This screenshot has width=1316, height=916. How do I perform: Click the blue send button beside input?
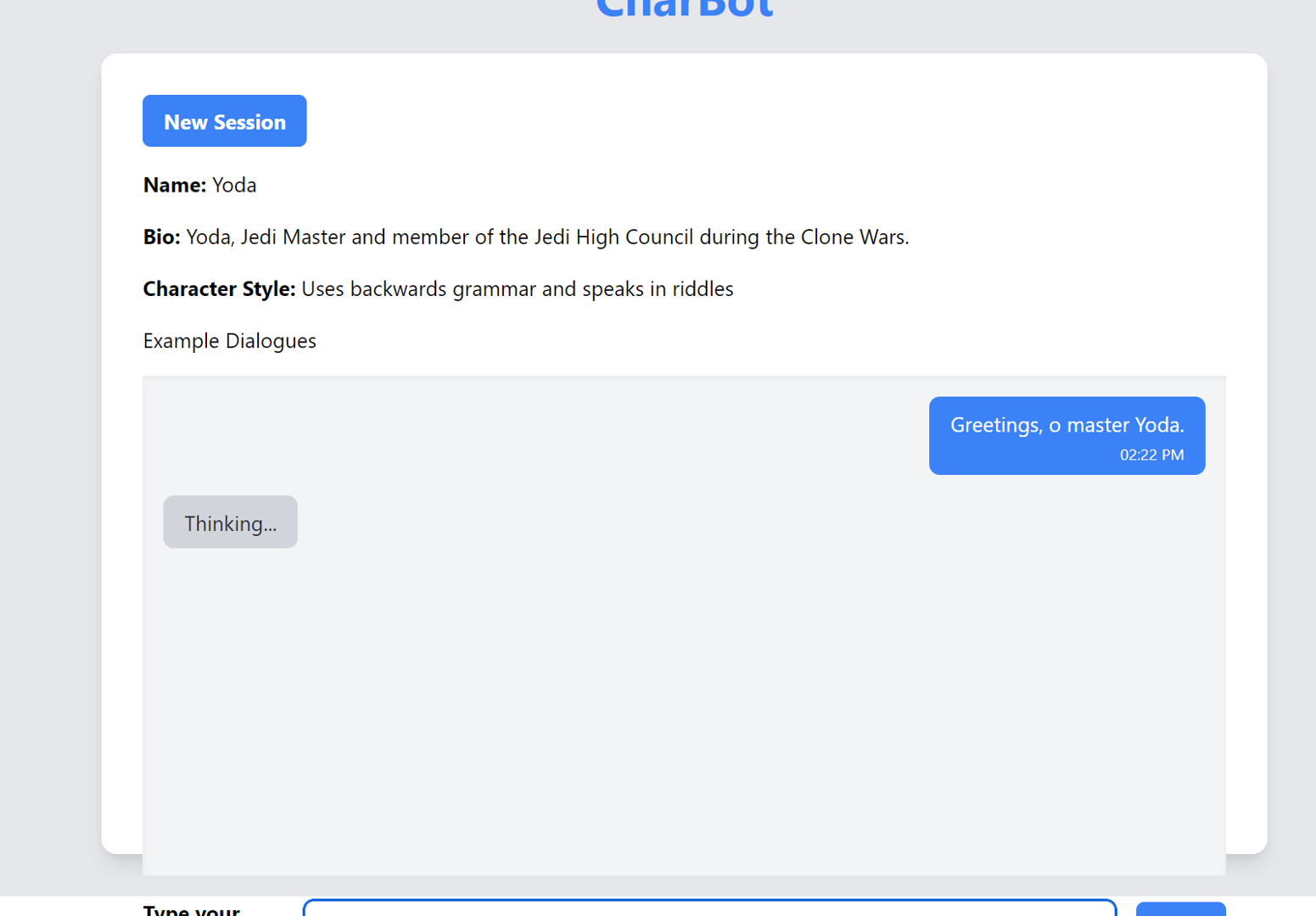[1180, 909]
